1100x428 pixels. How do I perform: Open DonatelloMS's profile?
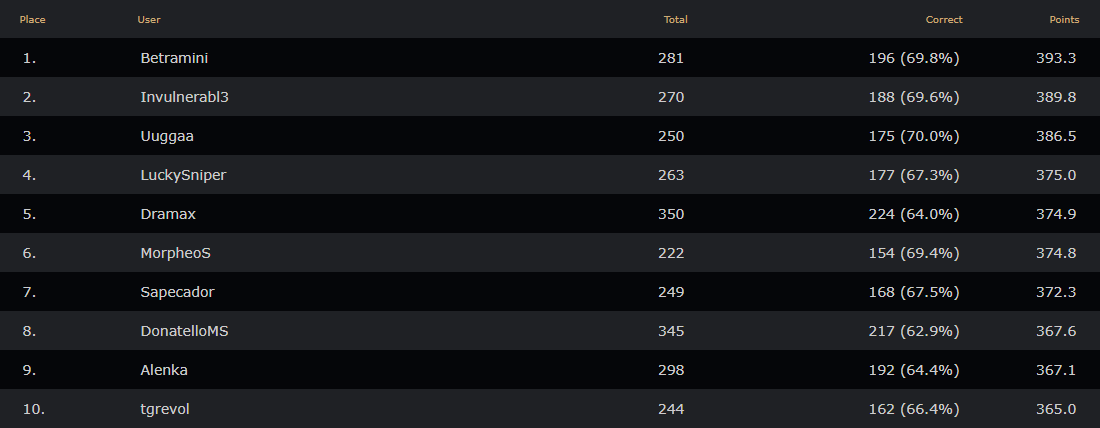(185, 331)
